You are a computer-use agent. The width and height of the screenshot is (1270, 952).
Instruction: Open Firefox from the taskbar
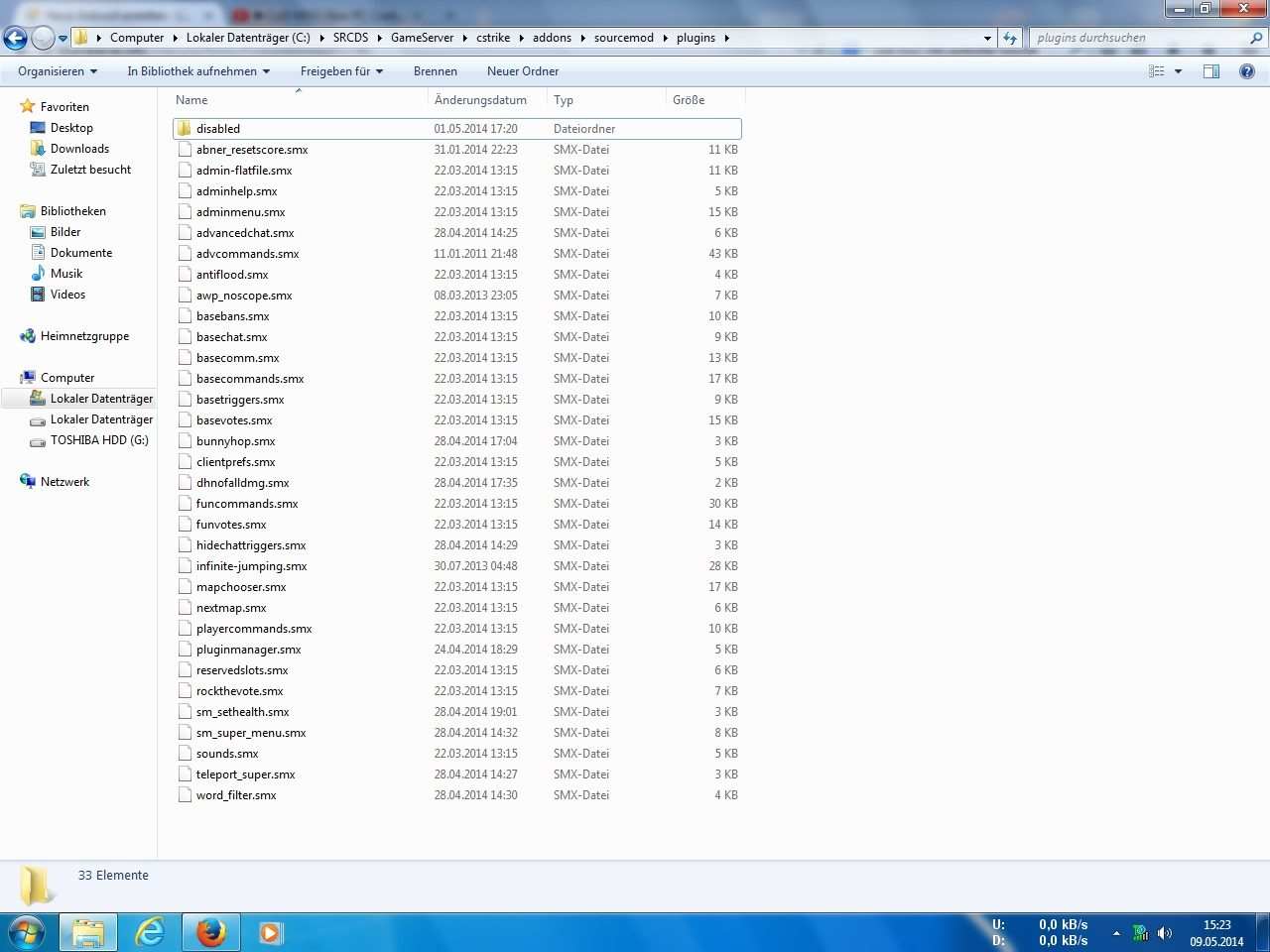pyautogui.click(x=210, y=932)
